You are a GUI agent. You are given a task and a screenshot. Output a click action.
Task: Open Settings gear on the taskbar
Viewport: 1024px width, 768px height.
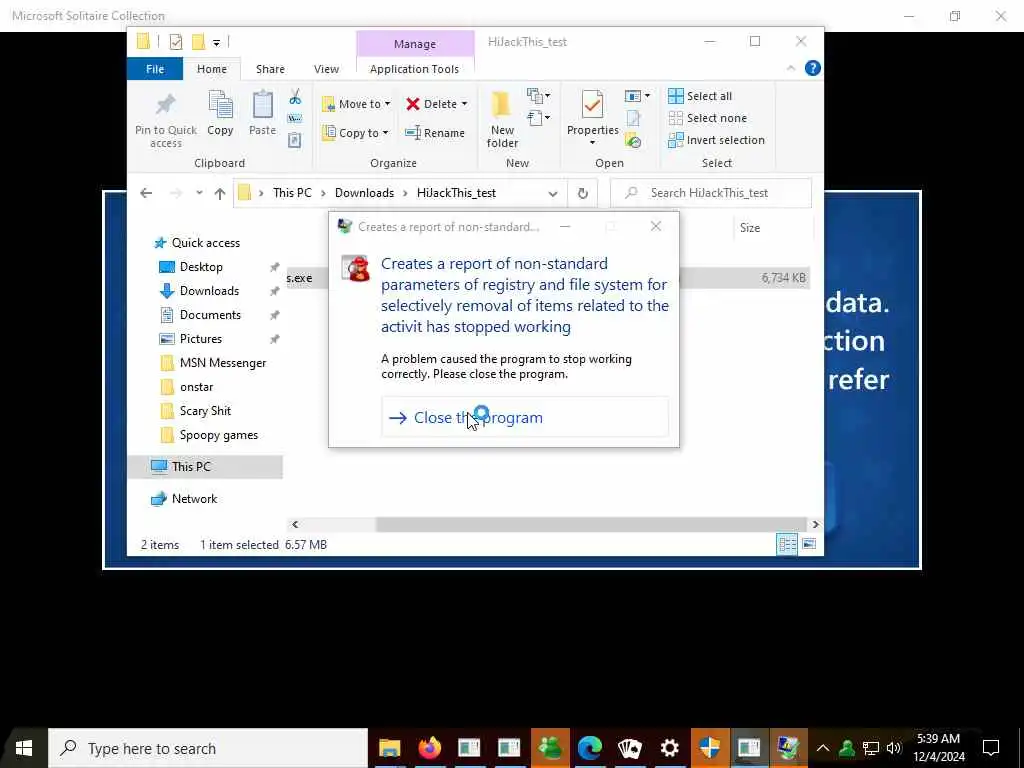tap(669, 748)
